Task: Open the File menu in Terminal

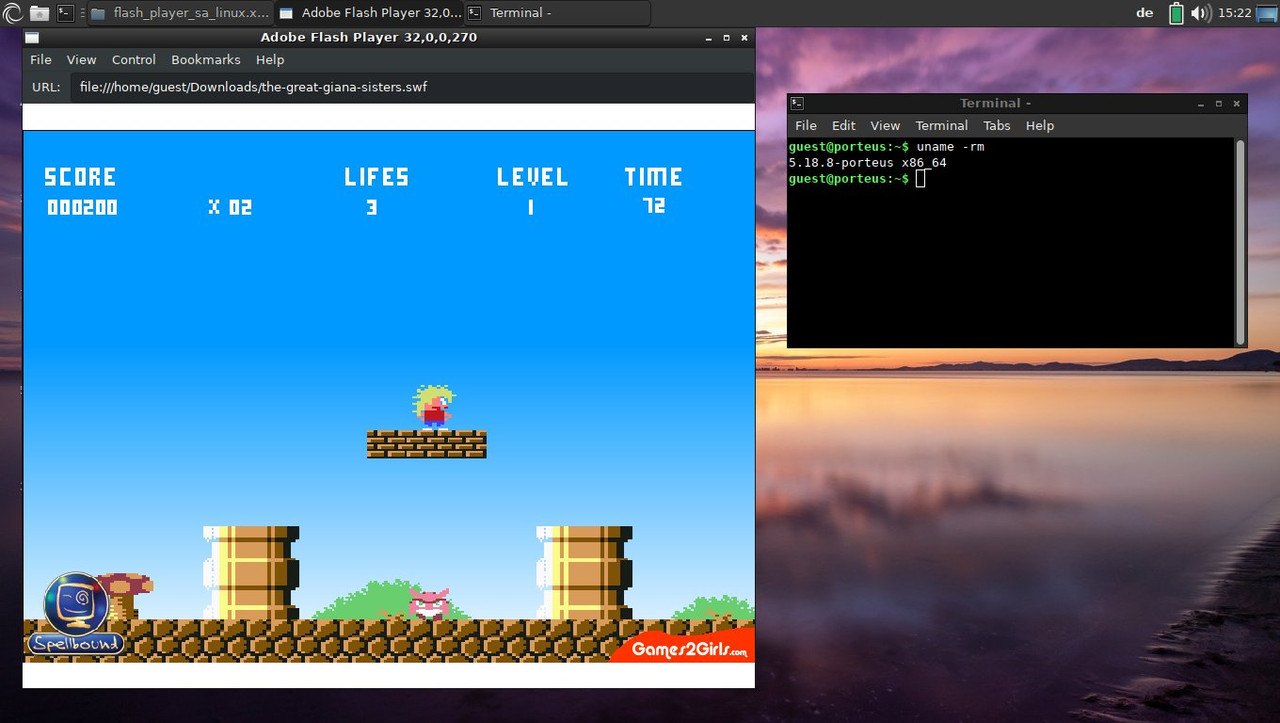Action: click(x=806, y=125)
